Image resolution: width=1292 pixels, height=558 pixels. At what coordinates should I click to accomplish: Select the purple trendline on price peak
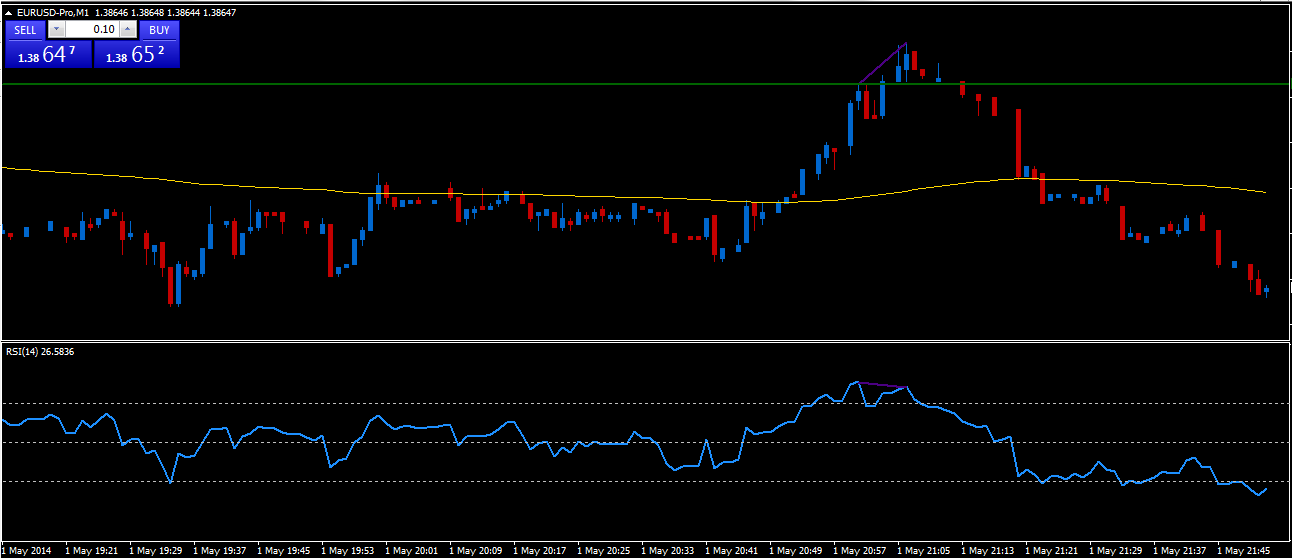[882, 63]
